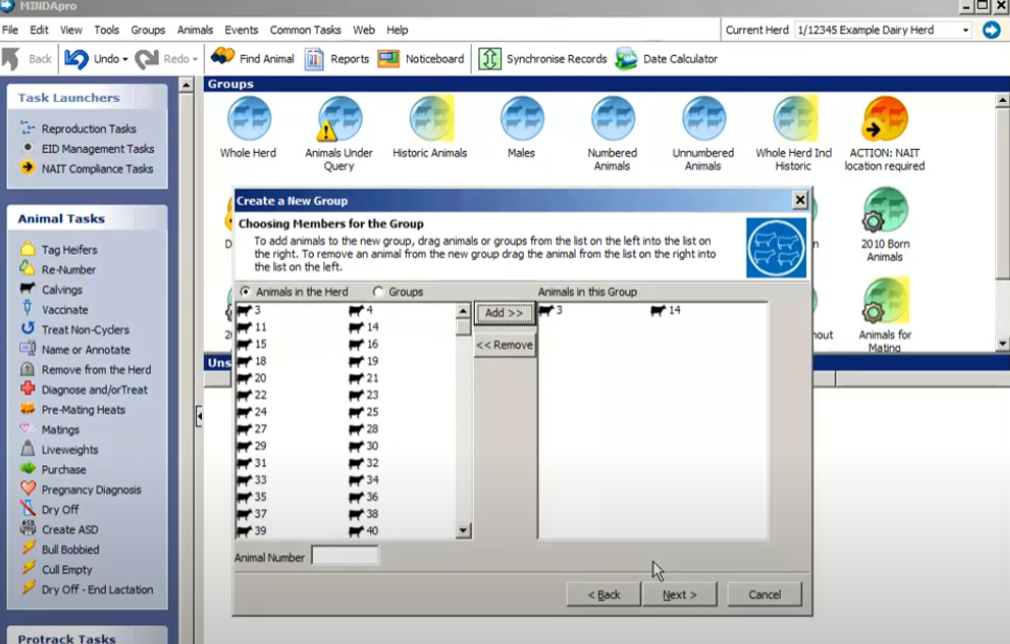Open the Animals Under Query group
Screen dimensions: 1010x644
pyautogui.click(x=339, y=119)
